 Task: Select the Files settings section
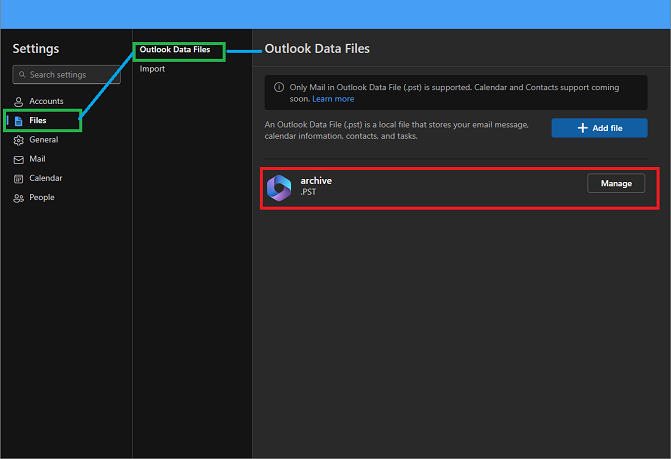point(42,121)
